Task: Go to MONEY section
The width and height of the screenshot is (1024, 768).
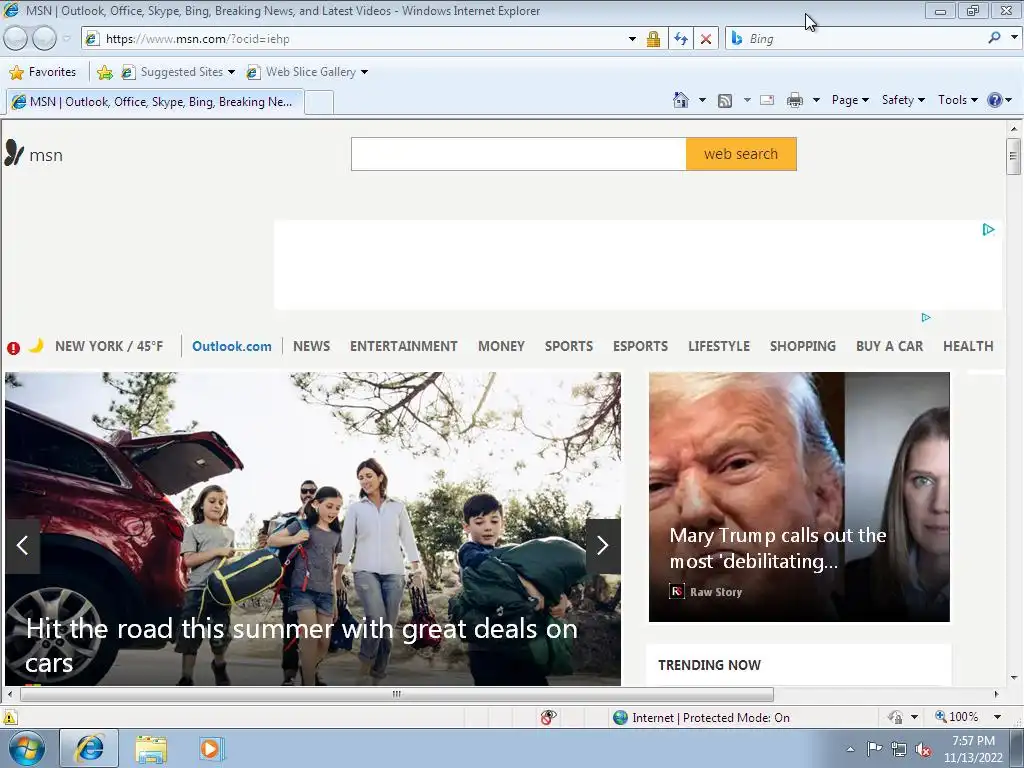Action: pyautogui.click(x=502, y=346)
